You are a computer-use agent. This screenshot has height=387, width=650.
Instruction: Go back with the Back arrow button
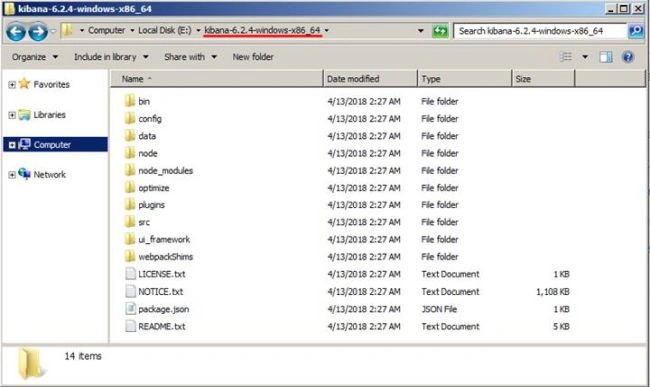pyautogui.click(x=16, y=32)
